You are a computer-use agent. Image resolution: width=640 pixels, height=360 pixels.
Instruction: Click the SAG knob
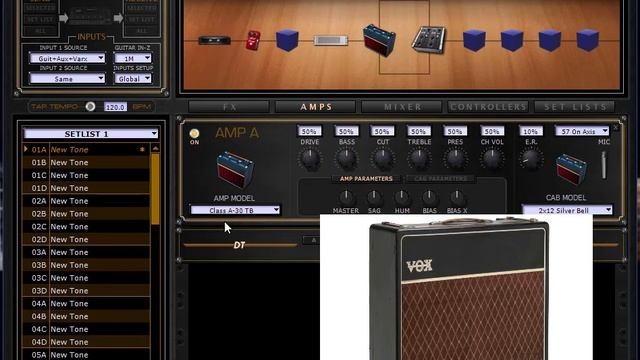[374, 197]
